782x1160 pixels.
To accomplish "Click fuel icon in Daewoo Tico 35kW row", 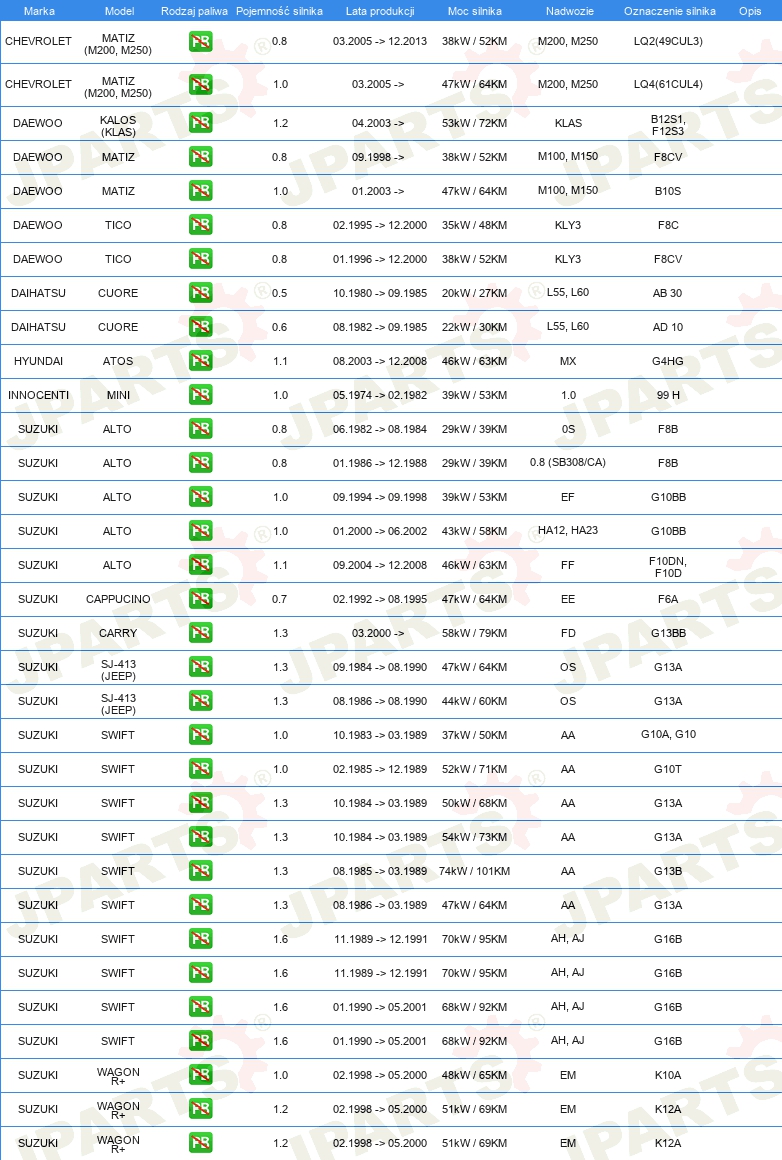I will coord(200,225).
